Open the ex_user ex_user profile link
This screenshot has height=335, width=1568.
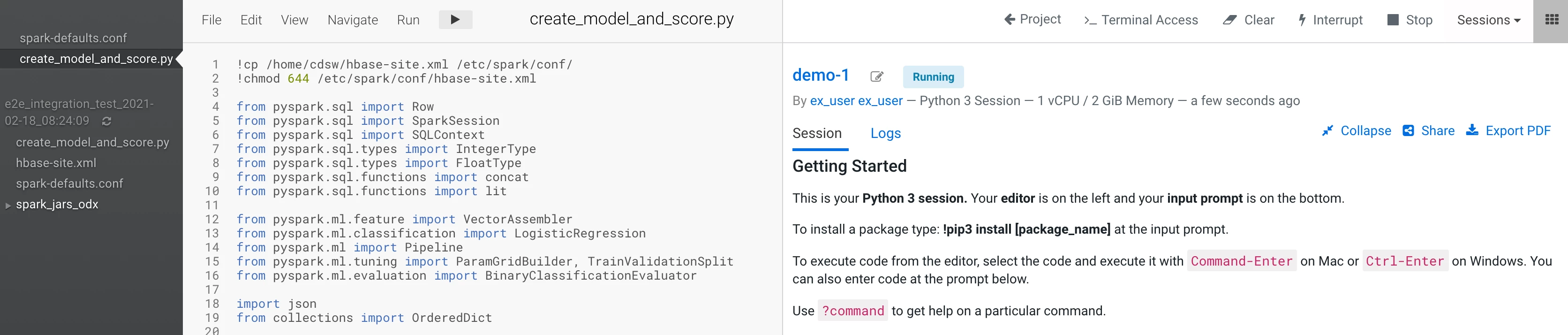[856, 101]
